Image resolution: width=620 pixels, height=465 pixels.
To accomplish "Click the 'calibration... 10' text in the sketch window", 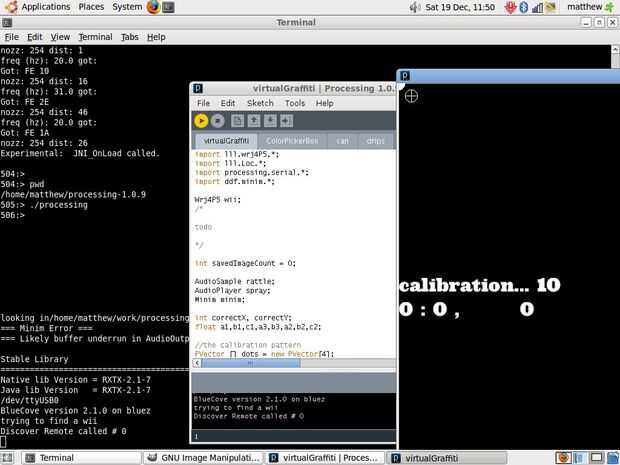I will click(480, 285).
